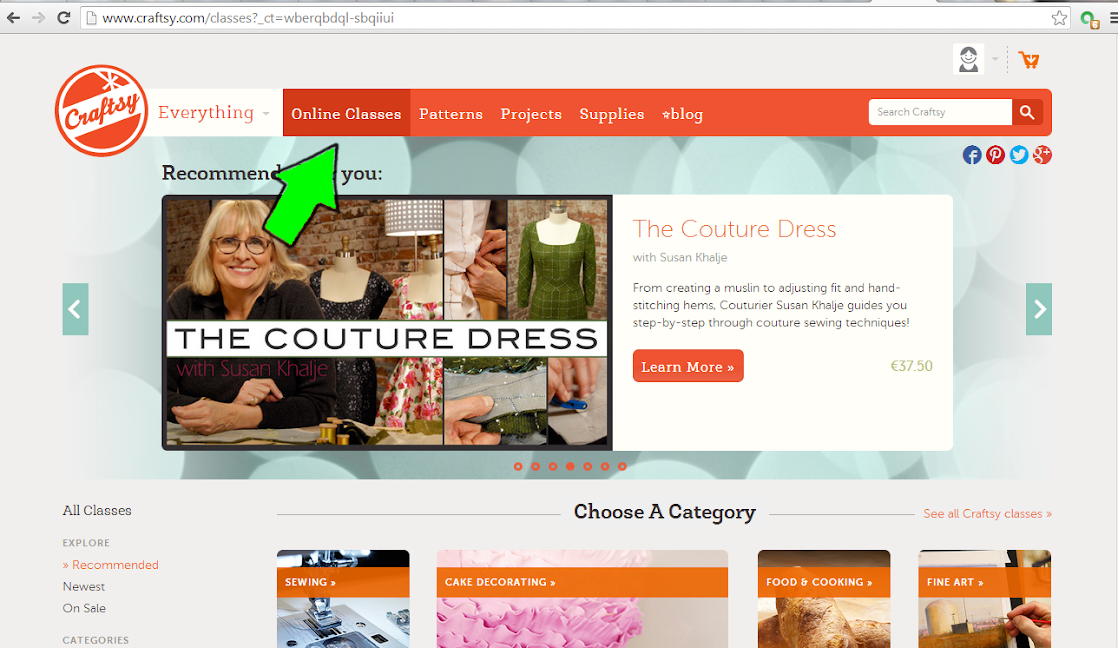Open Craftsy's Google Plus icon

[x=1042, y=155]
